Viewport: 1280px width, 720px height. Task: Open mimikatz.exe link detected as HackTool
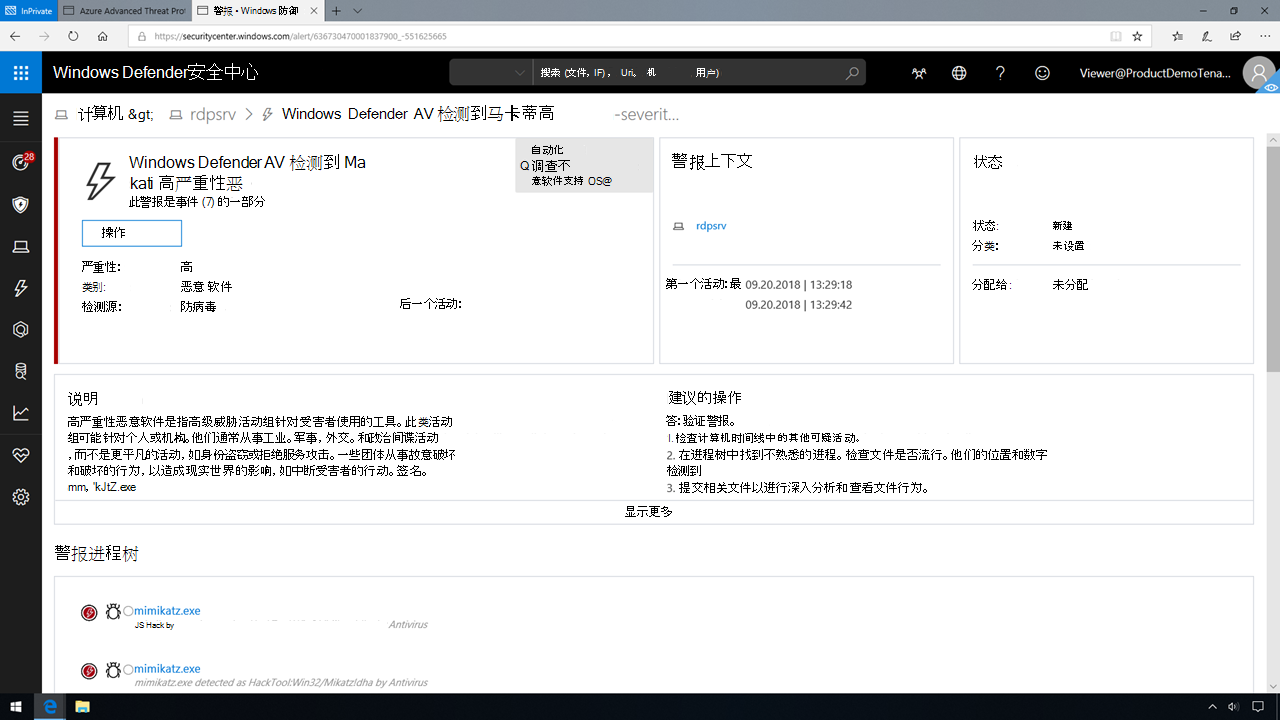tap(167, 669)
